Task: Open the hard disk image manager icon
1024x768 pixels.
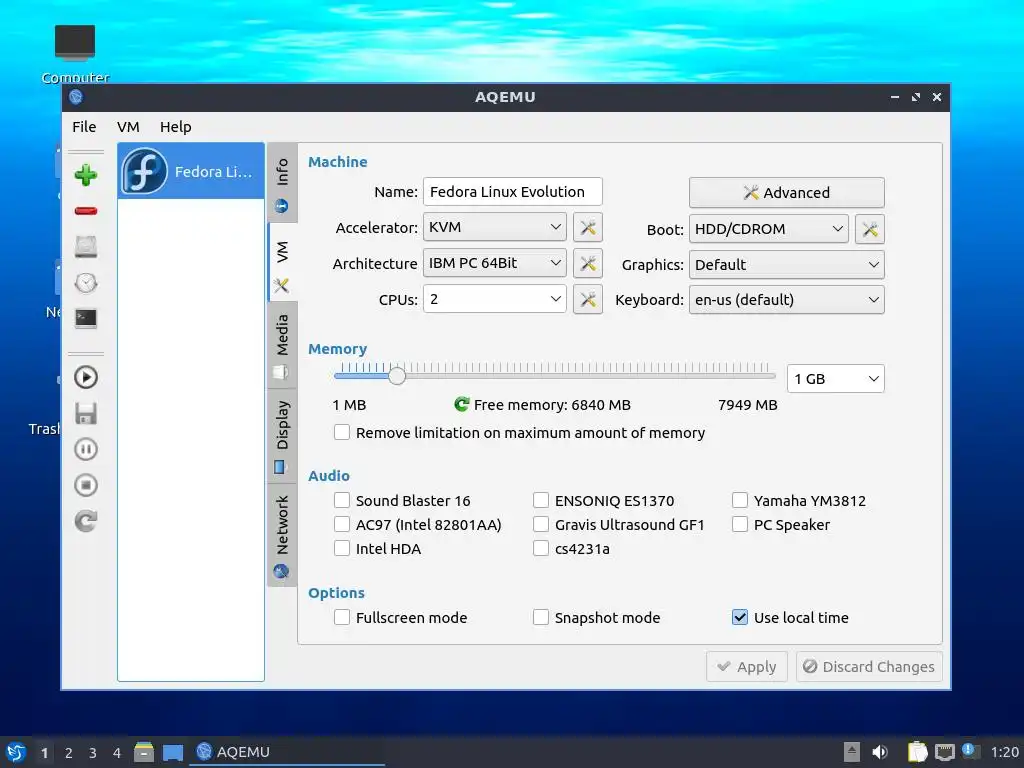Action: pyautogui.click(x=86, y=247)
